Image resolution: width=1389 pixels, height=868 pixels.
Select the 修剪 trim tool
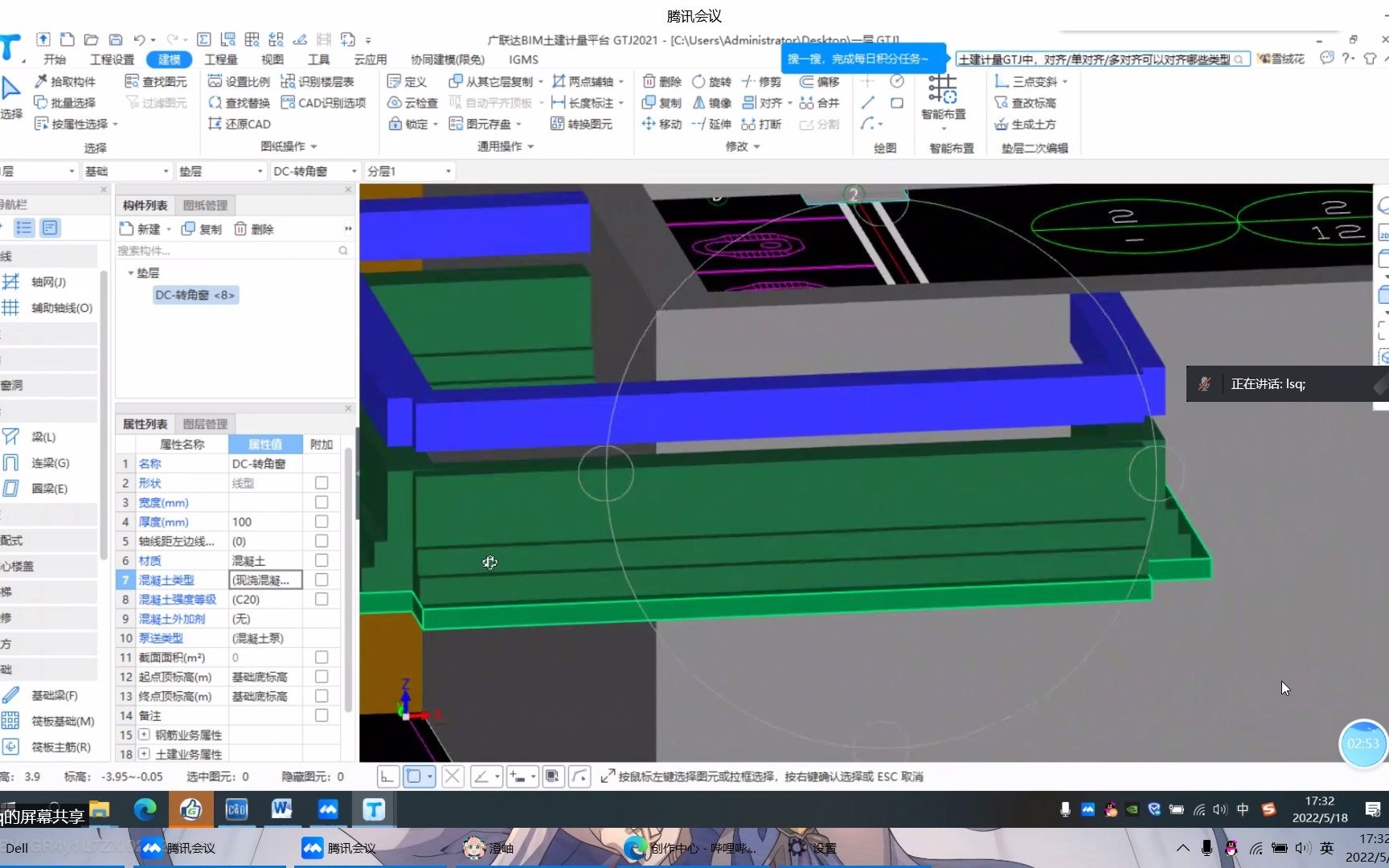(x=761, y=81)
